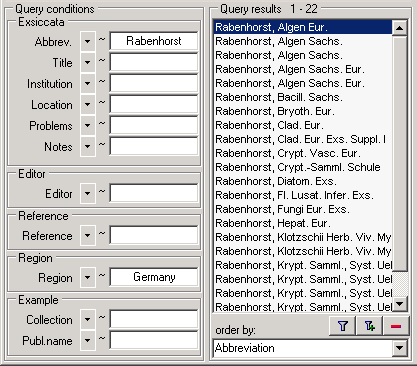
Task: Open the Editor operator dropdown
Action: point(88,194)
